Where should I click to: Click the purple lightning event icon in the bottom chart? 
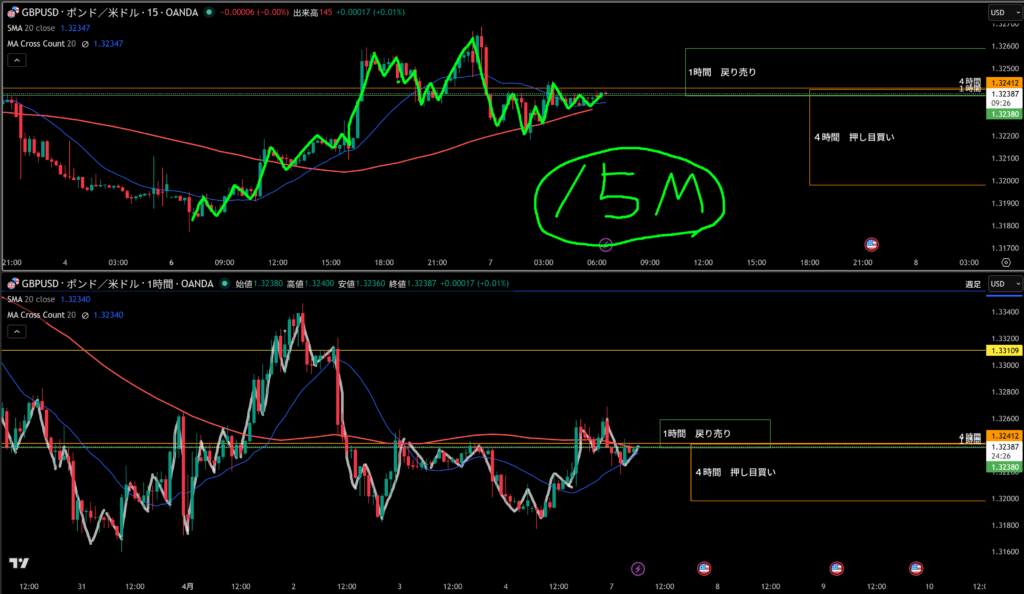click(x=639, y=568)
